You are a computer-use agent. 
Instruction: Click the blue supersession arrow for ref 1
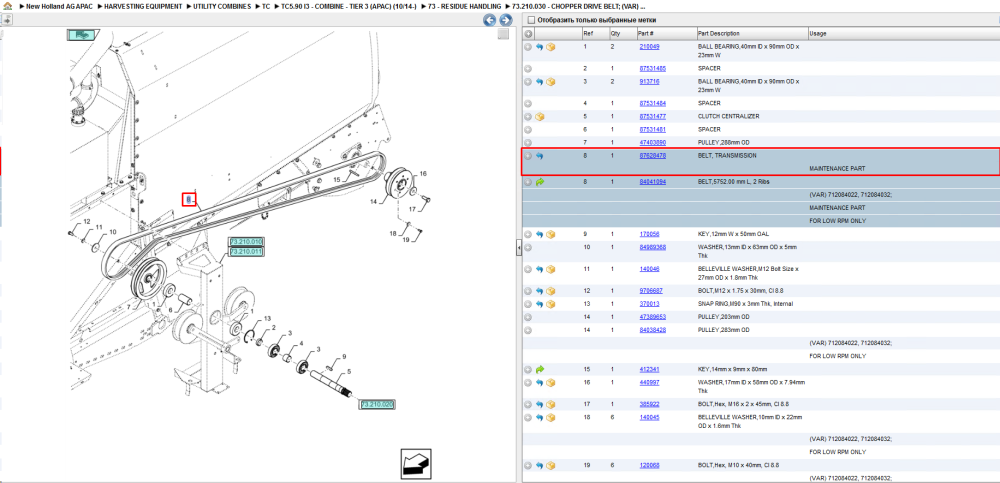[539, 47]
